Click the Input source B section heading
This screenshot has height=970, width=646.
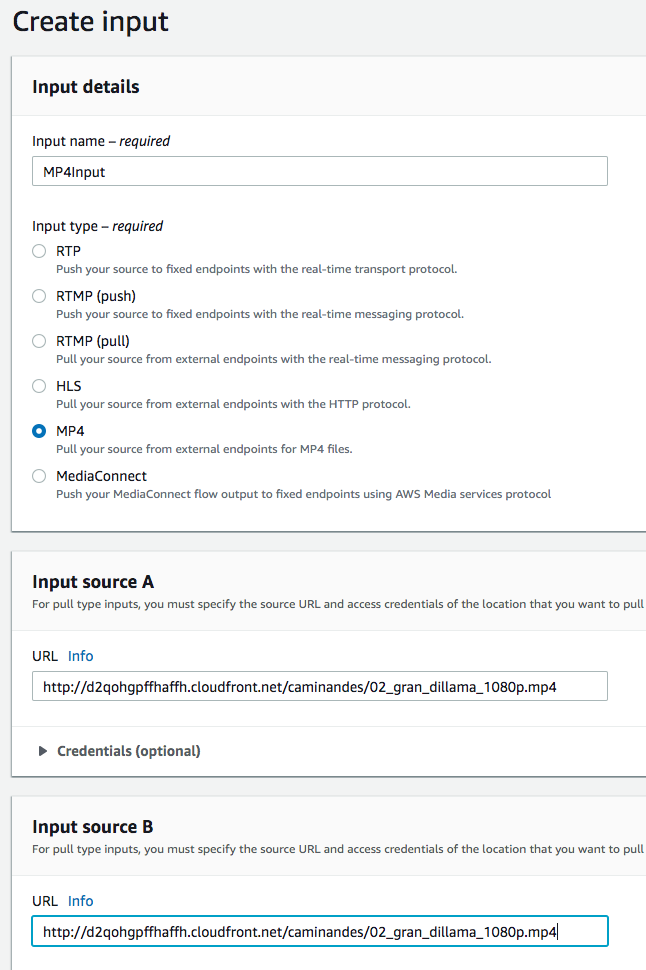[x=93, y=827]
